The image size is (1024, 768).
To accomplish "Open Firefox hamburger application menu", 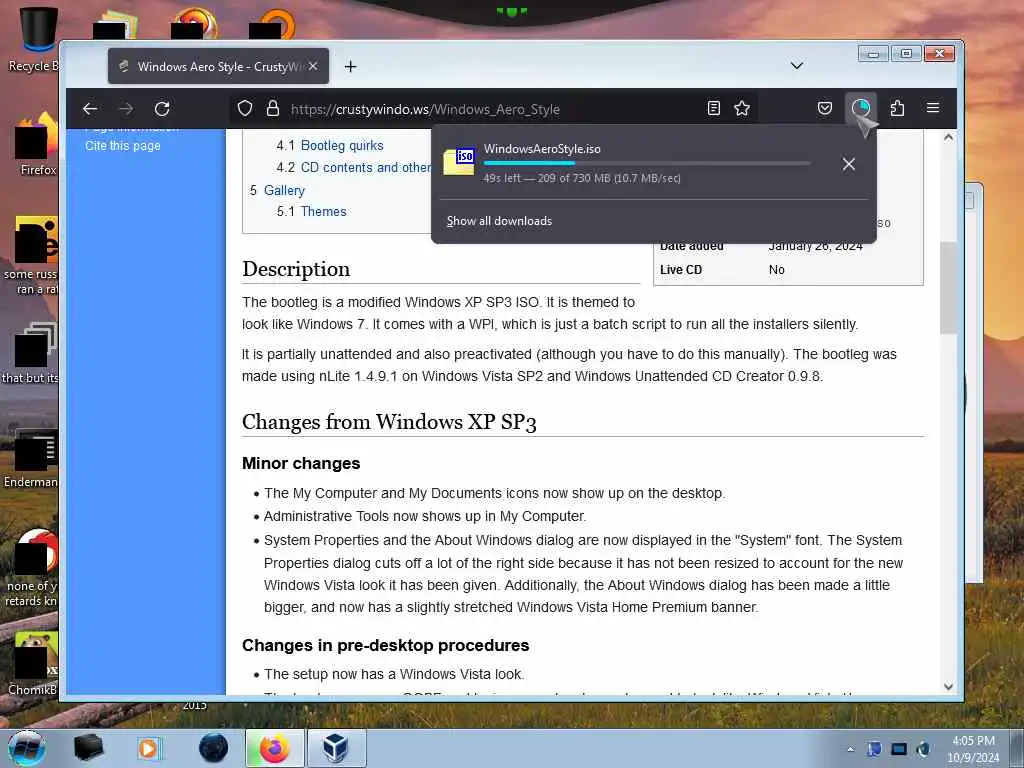I will coord(933,108).
